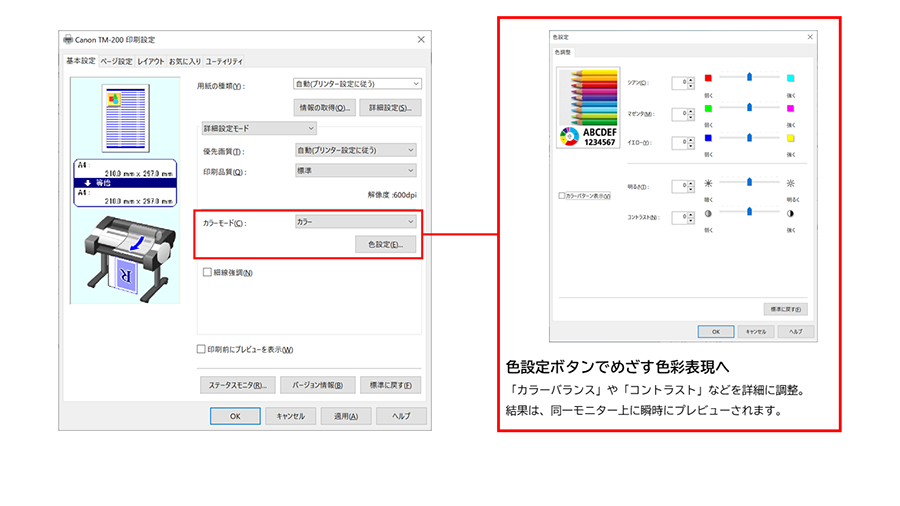Switch to the ページ設定 tab
900x506 pixels.
(x=116, y=61)
